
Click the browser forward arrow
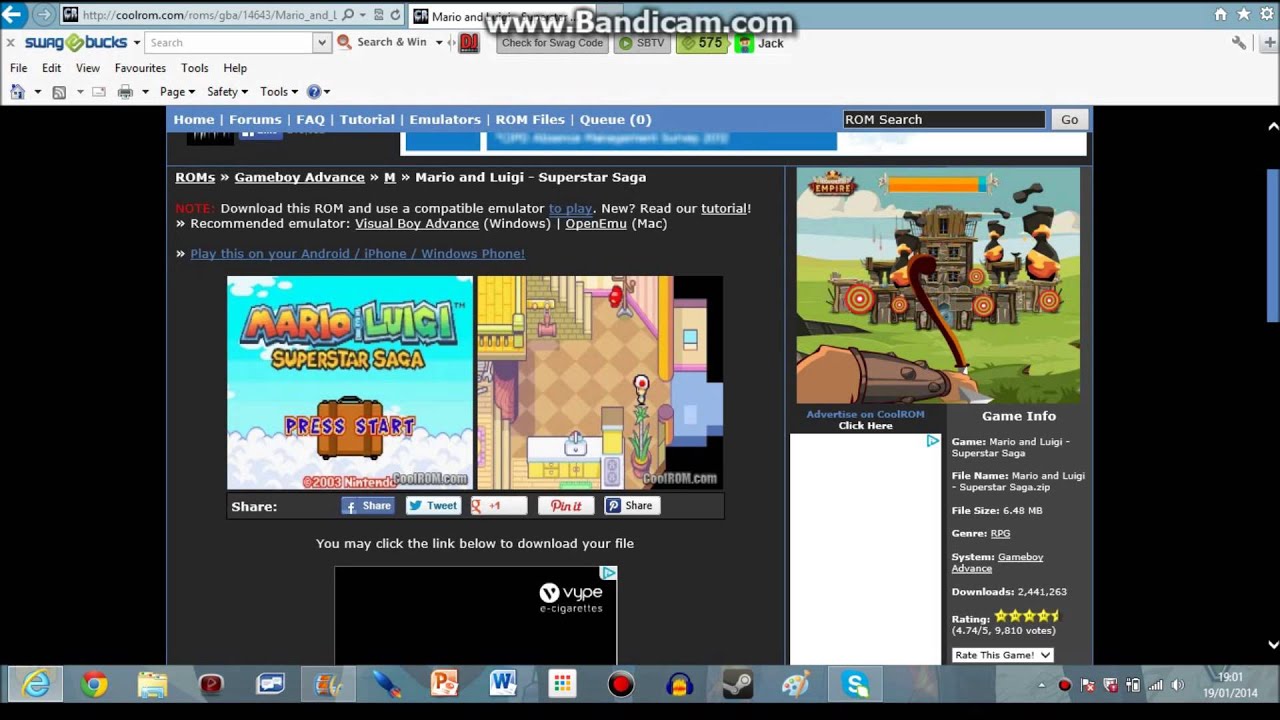pyautogui.click(x=44, y=15)
